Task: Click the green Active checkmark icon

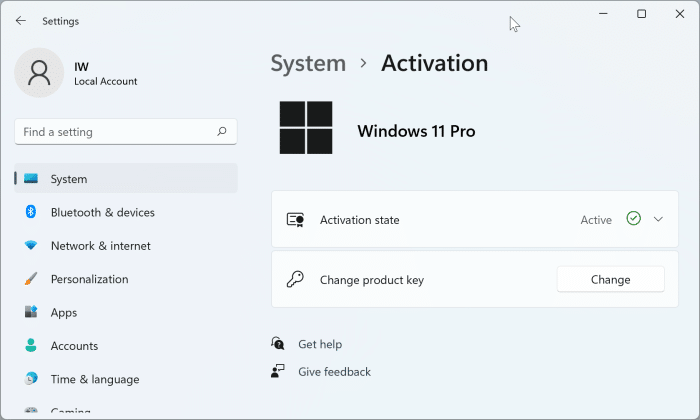Action: tap(633, 218)
